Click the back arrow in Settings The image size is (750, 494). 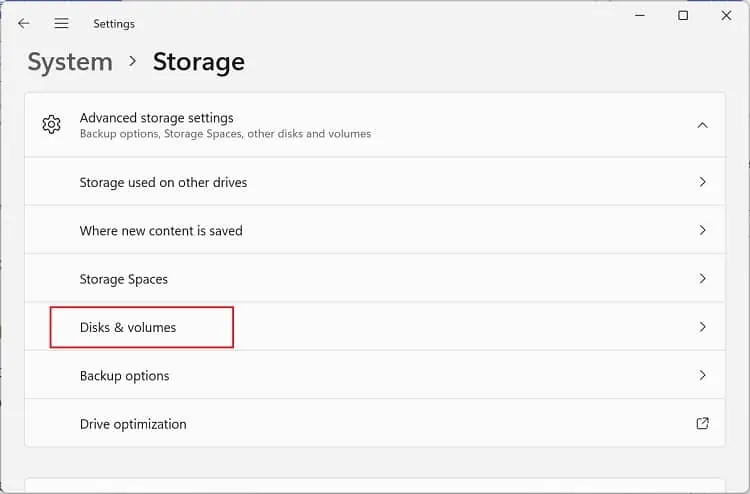24,23
